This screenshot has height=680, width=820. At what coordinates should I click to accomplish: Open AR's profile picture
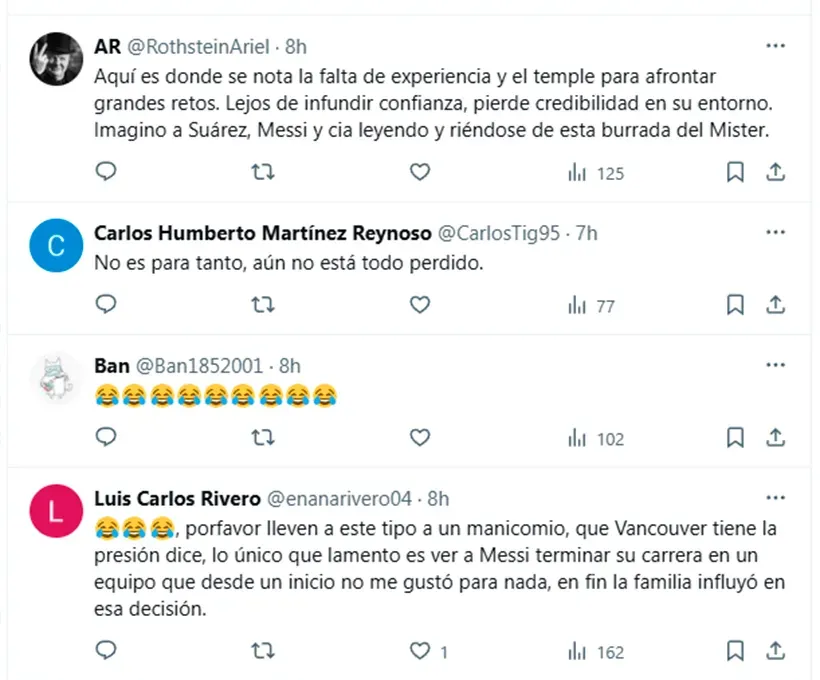coord(56,59)
